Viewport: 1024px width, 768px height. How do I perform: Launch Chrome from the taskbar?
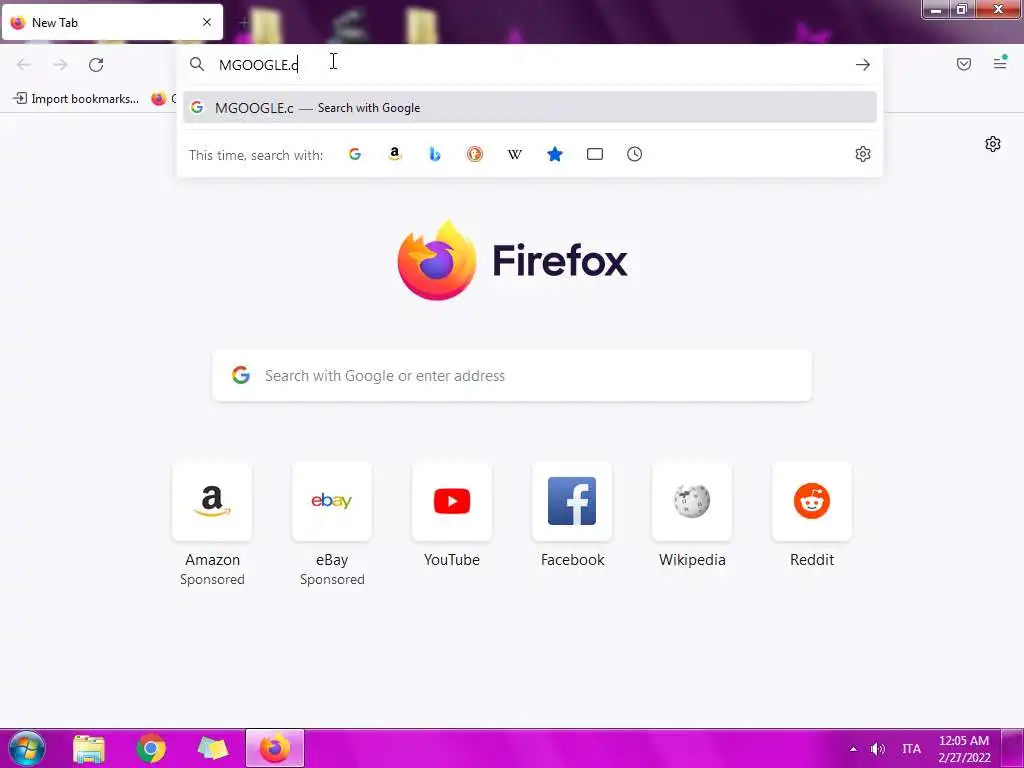151,748
